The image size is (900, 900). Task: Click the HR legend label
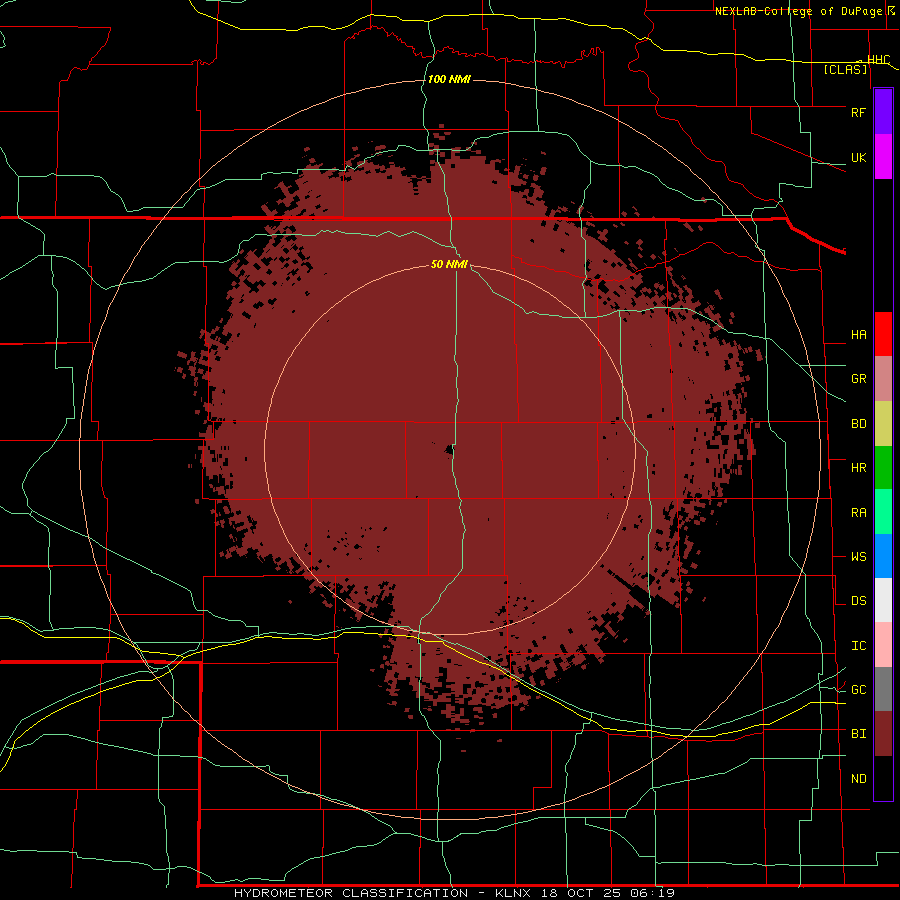[x=858, y=468]
